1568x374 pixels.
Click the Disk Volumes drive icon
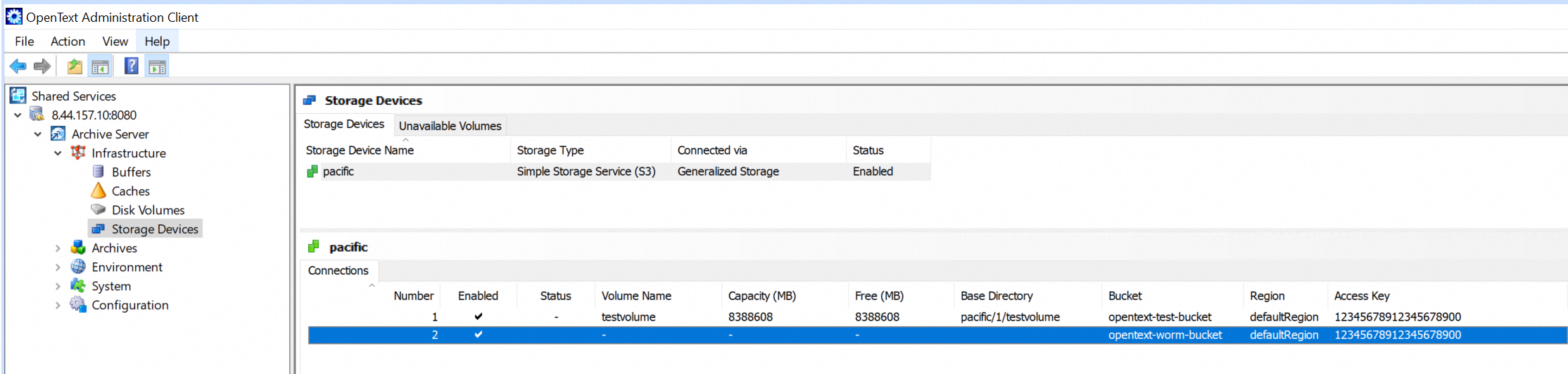tap(99, 209)
